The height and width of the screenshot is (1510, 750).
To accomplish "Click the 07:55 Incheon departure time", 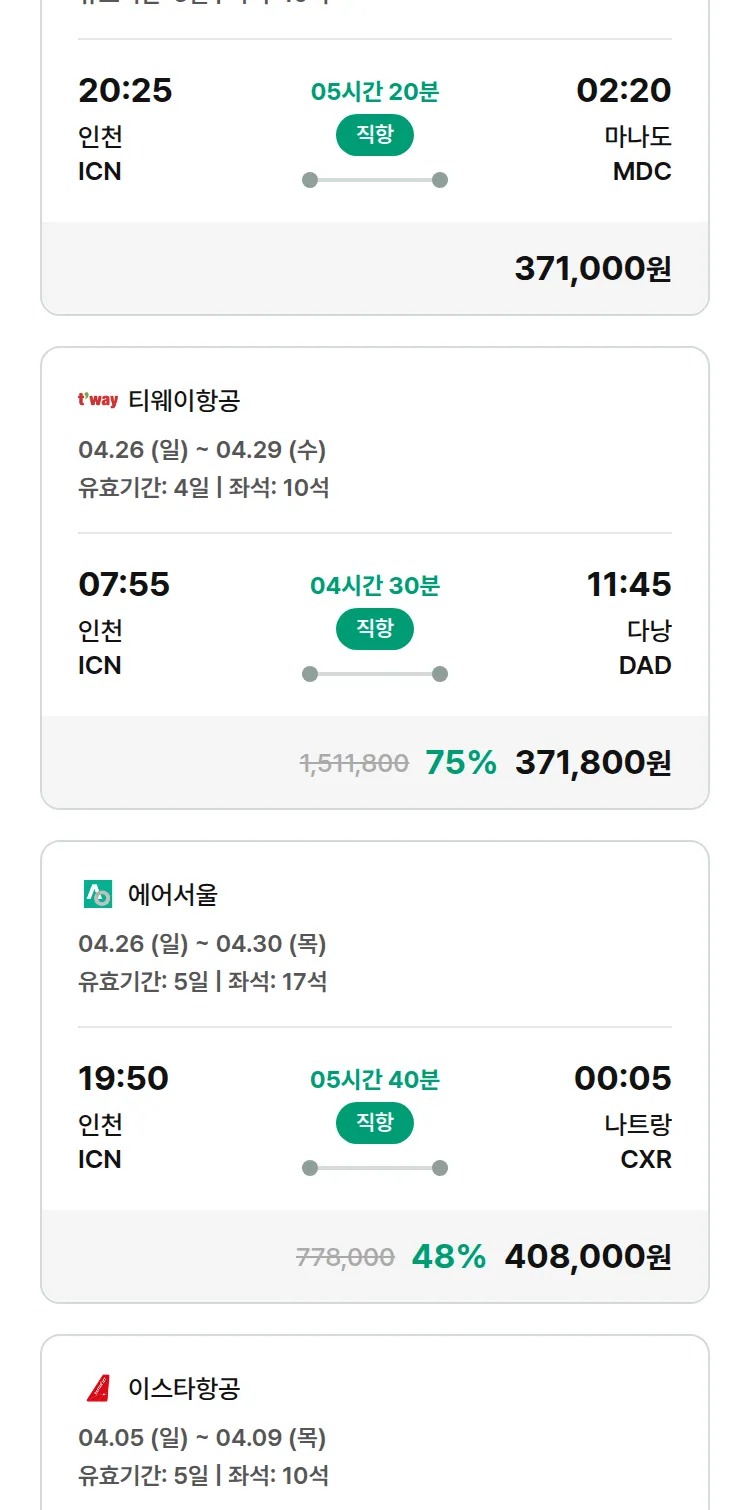I will tap(124, 584).
